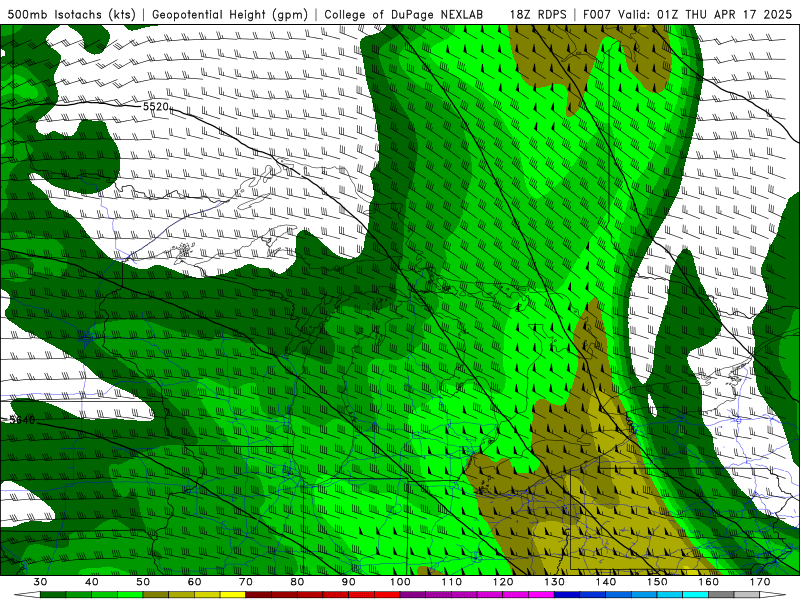Click the legend value "80"
Viewport: 800px width, 600px height.
(297, 582)
